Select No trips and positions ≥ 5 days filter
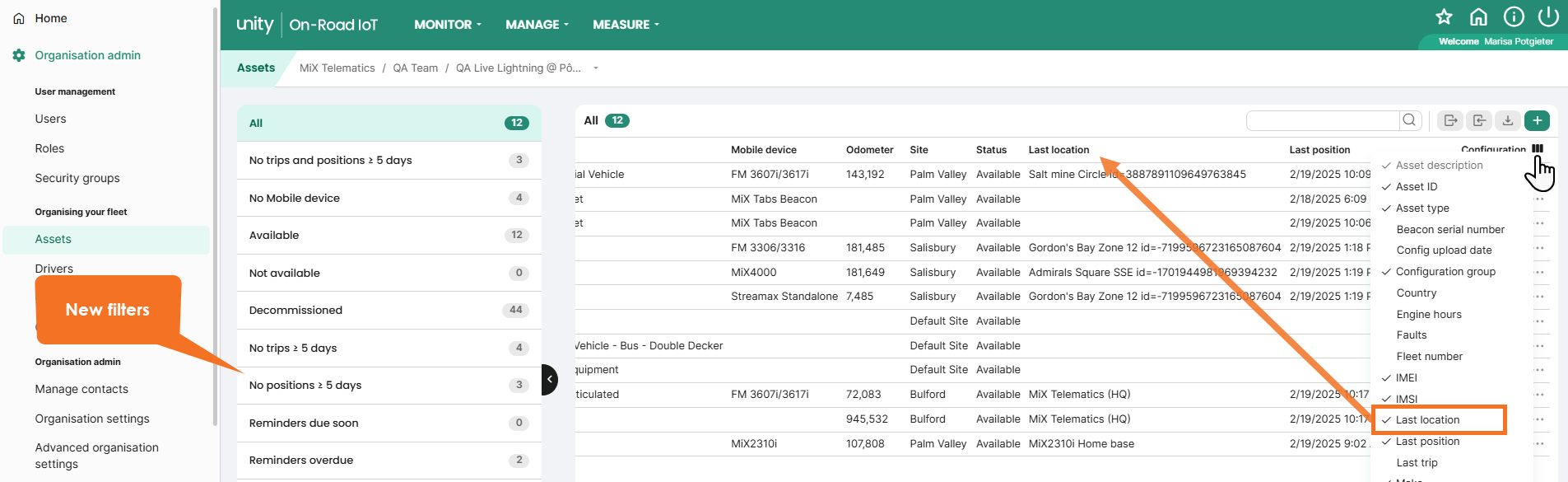This screenshot has width=1568, height=482. tap(389, 161)
